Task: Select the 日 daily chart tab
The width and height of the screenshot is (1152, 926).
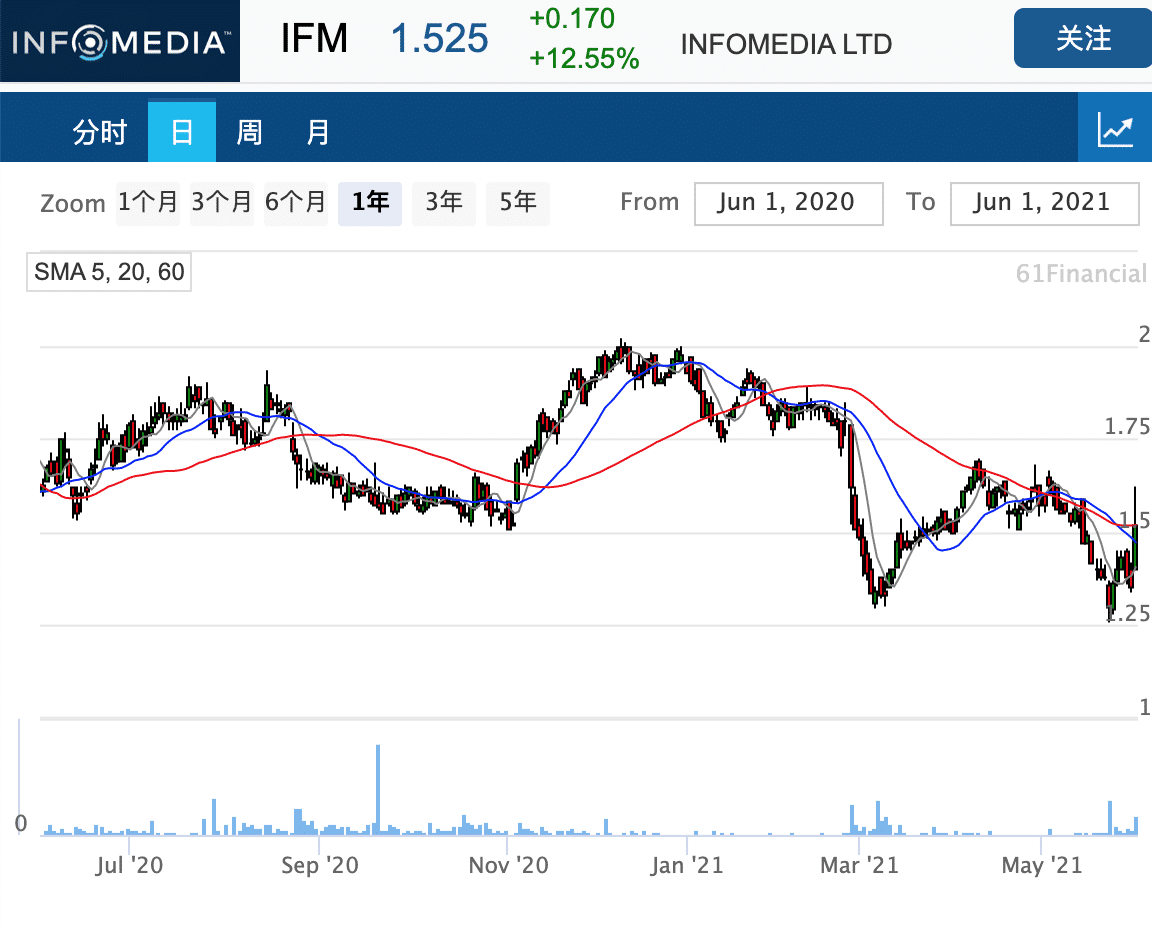Action: [x=181, y=132]
